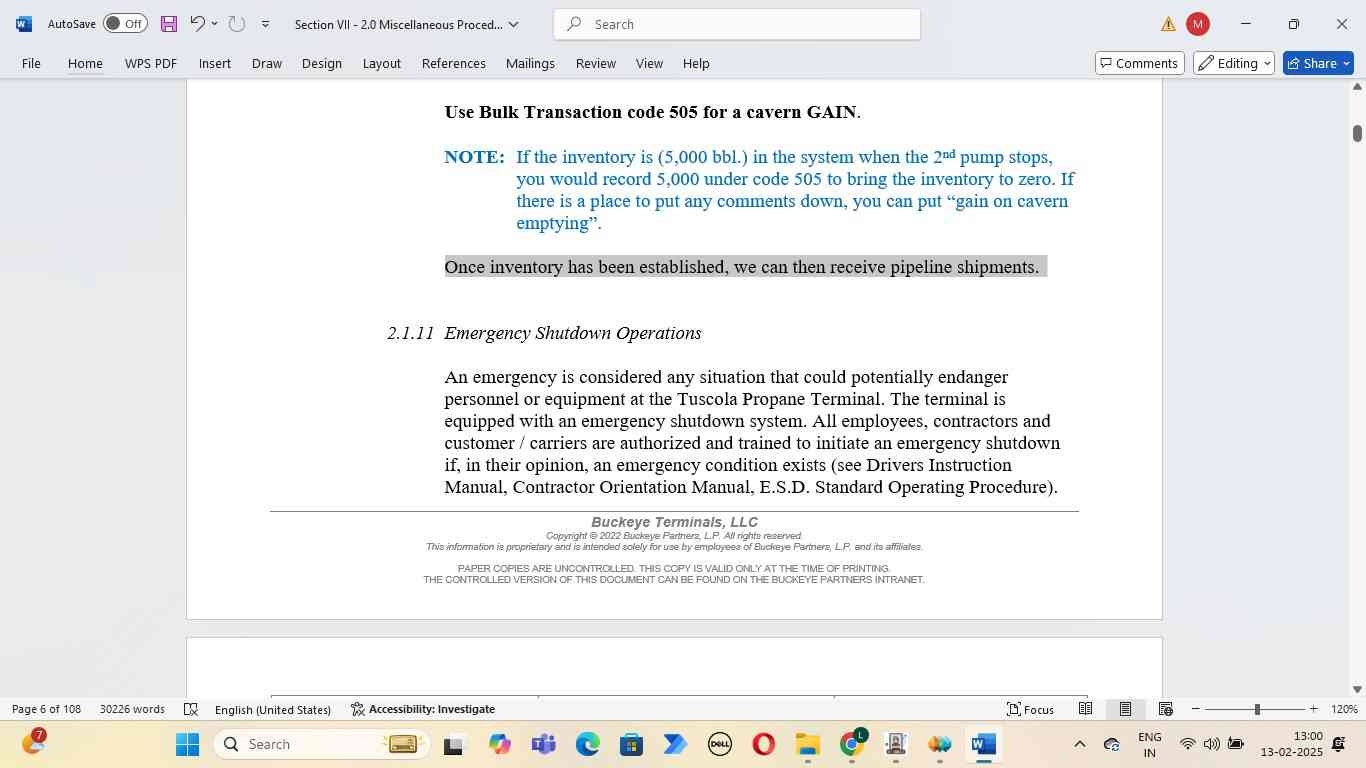Click the zoom in plus button

[1313, 709]
